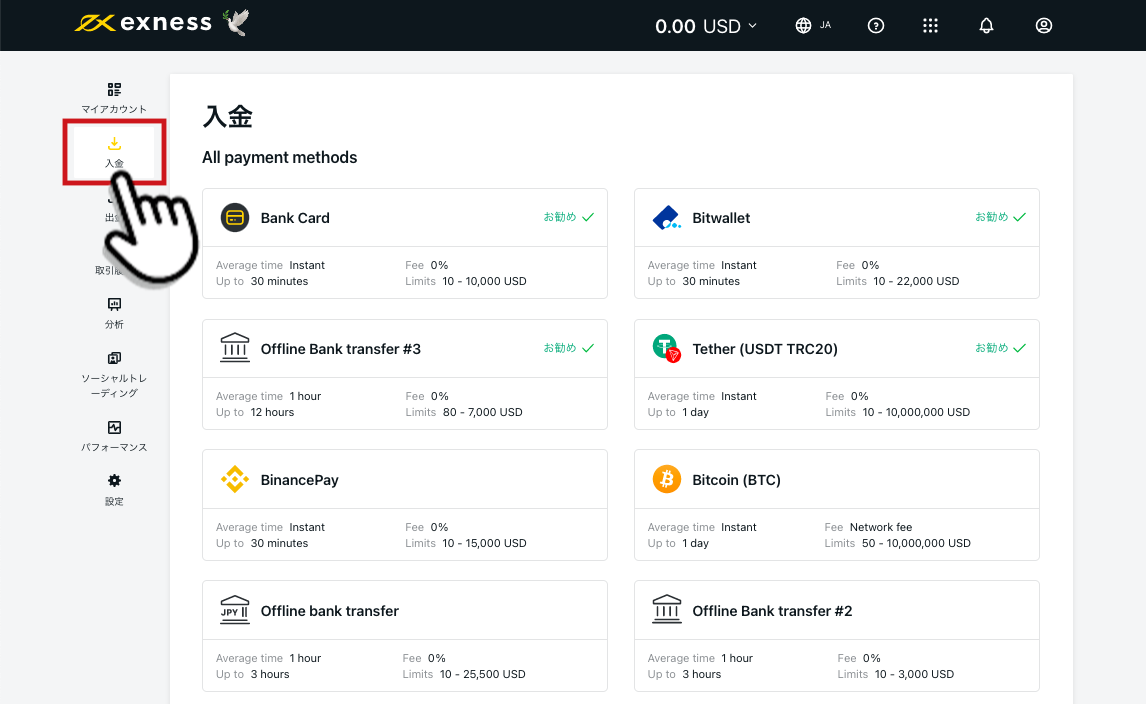The height and width of the screenshot is (704, 1146).
Task: Click limits '10 - 22,000 USD' on Bitwallet
Action: 916,281
